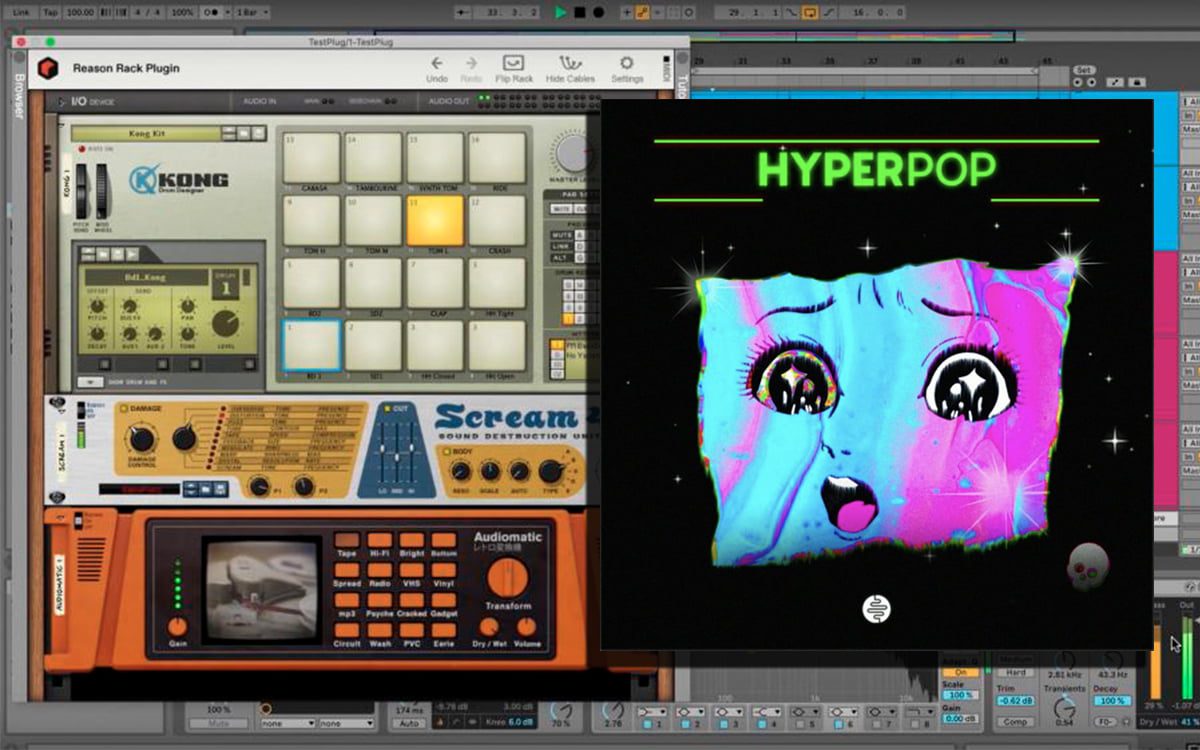
Task: Click the Audiomatic Transform knob
Action: (x=508, y=577)
